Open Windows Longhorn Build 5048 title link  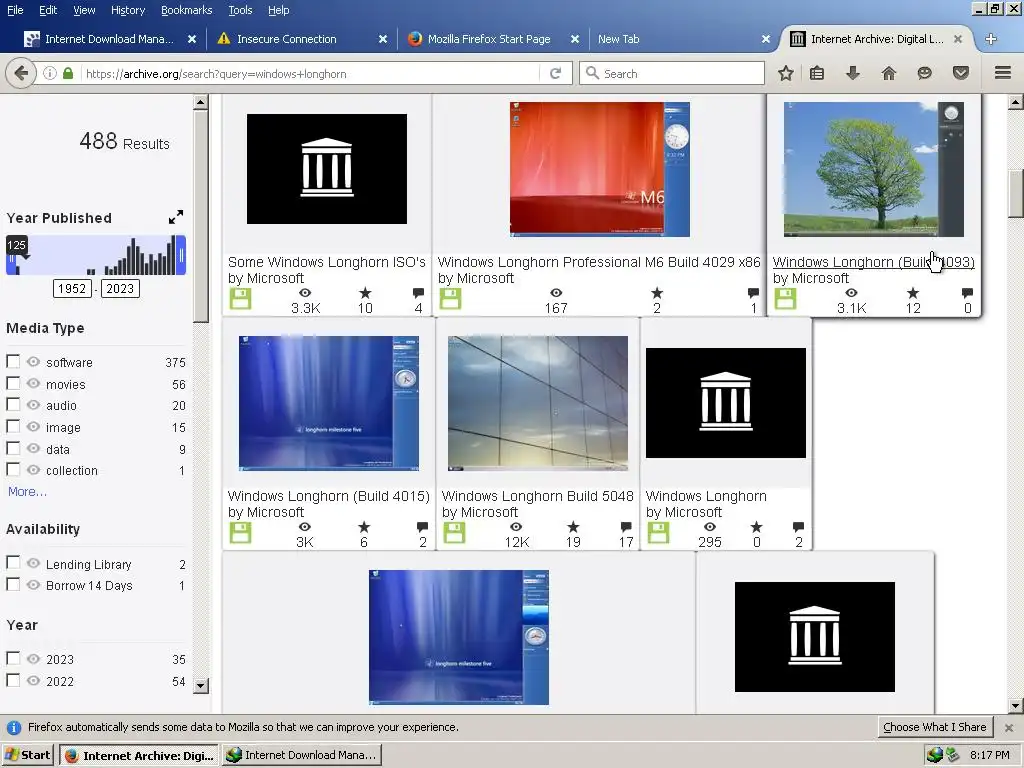[x=537, y=496]
